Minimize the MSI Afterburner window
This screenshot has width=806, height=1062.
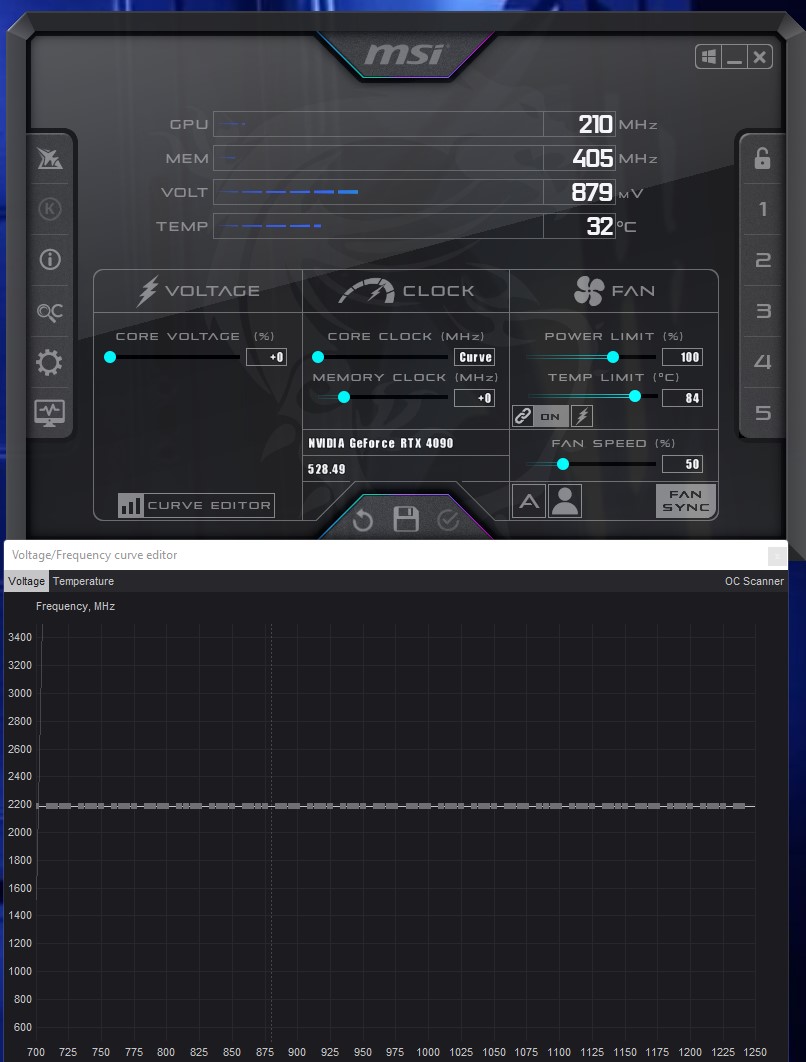(x=734, y=57)
